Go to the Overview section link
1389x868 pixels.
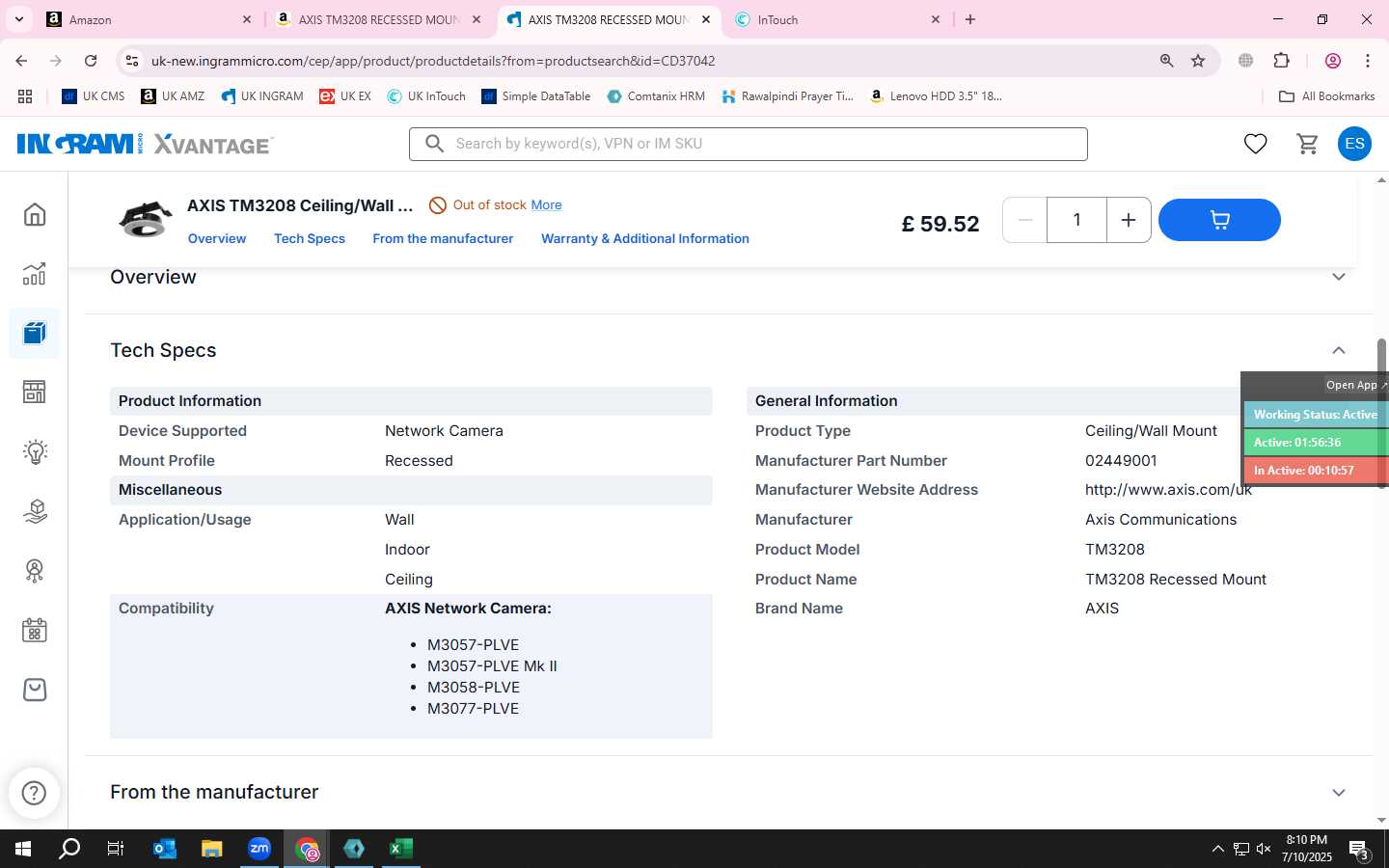pos(217,238)
